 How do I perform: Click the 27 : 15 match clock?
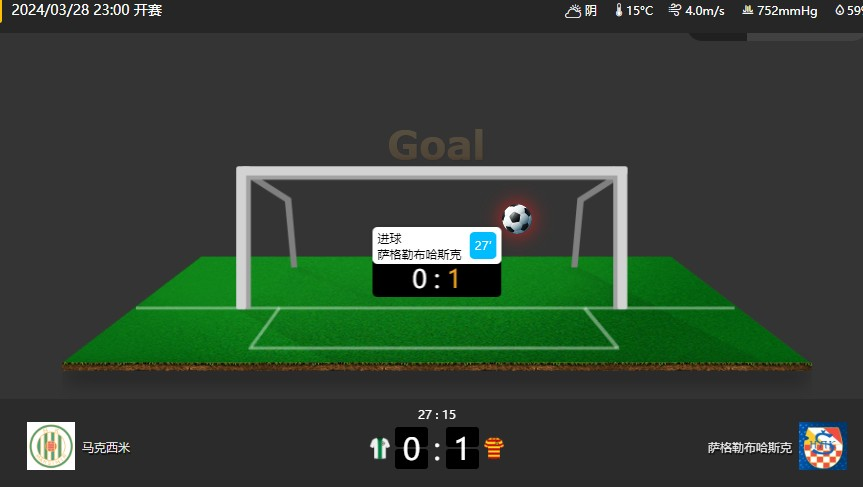coord(436,414)
